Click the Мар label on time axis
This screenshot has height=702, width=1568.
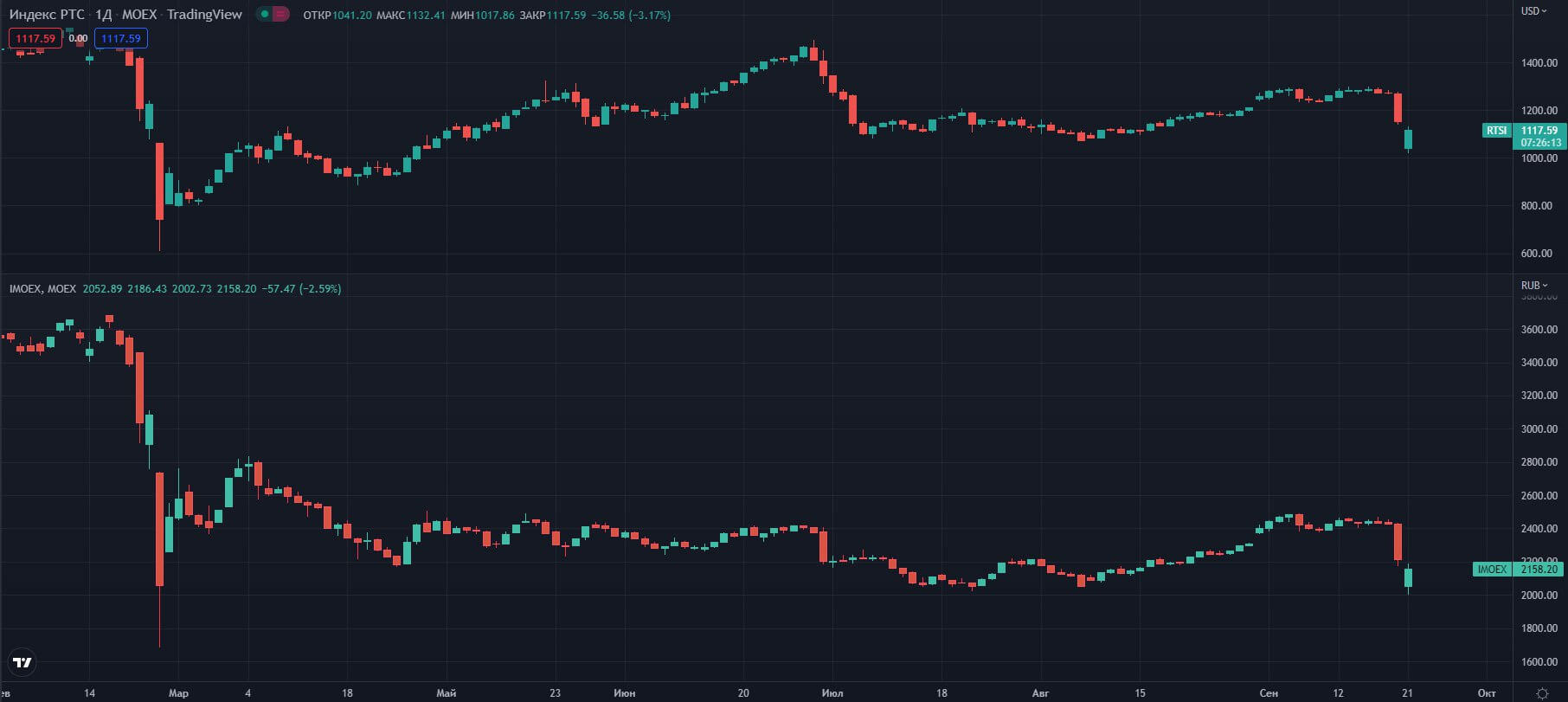tap(178, 693)
